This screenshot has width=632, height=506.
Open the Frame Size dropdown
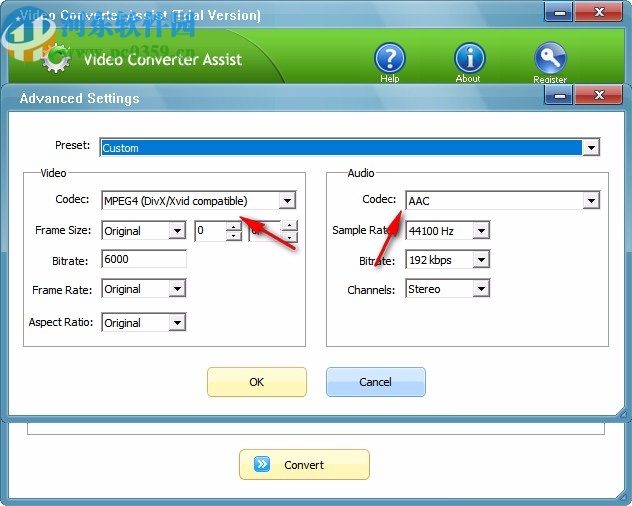point(177,231)
